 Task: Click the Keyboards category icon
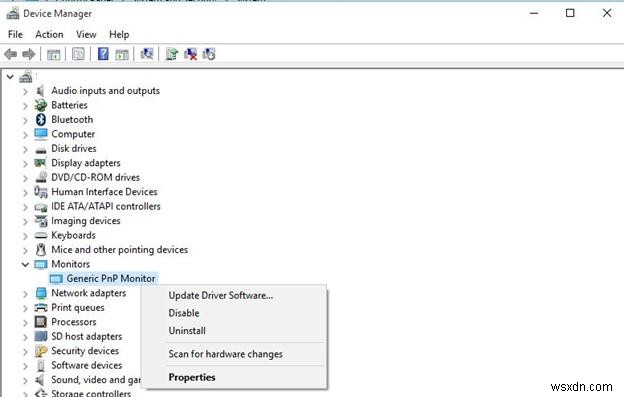coord(41,235)
